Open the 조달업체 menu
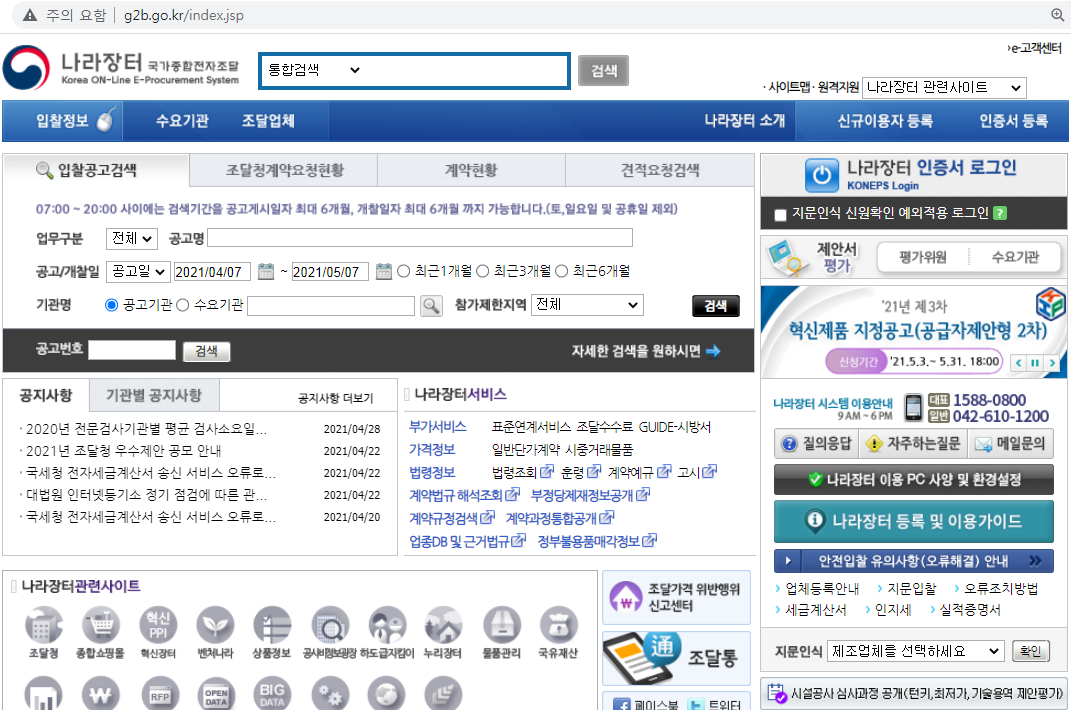Screen dimensions: 1071x710 [x=268, y=121]
